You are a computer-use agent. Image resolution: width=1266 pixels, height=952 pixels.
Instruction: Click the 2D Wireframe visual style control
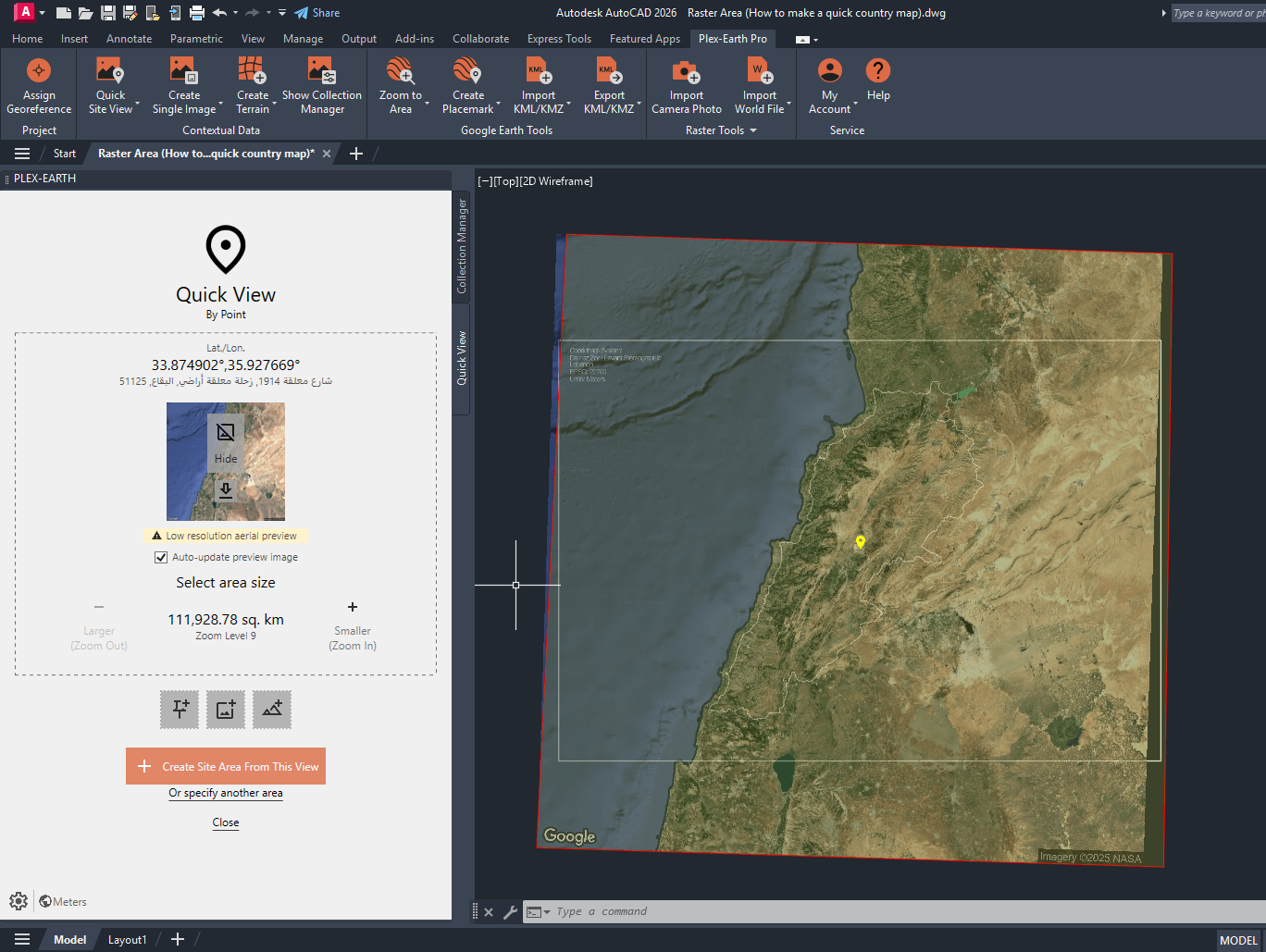556,181
